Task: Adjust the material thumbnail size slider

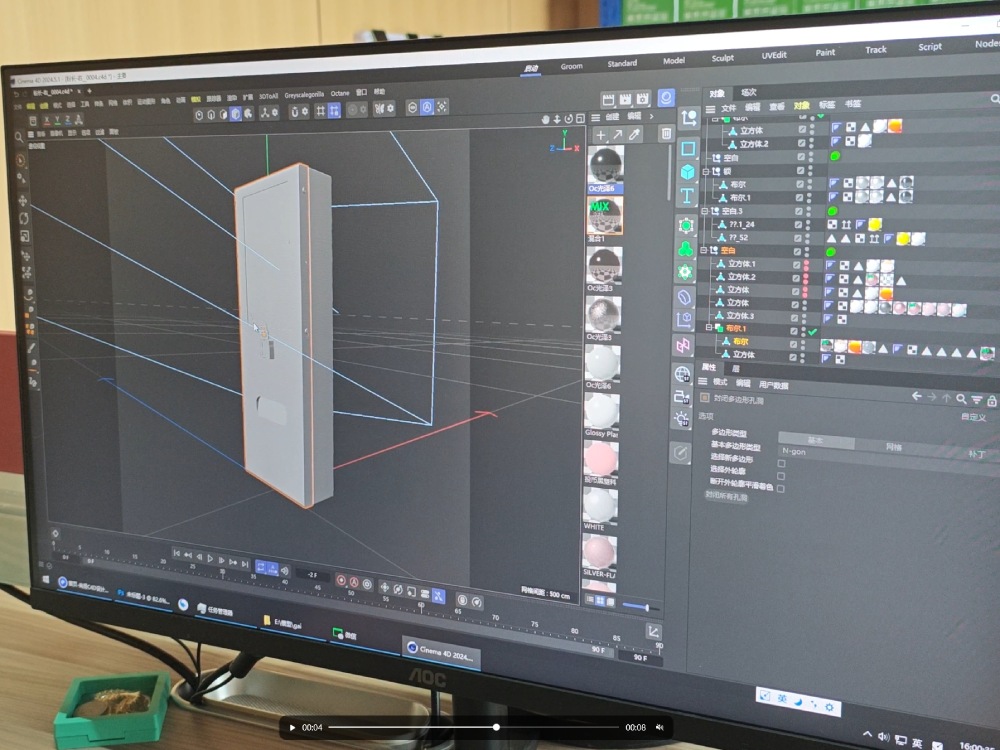Action: coord(641,607)
